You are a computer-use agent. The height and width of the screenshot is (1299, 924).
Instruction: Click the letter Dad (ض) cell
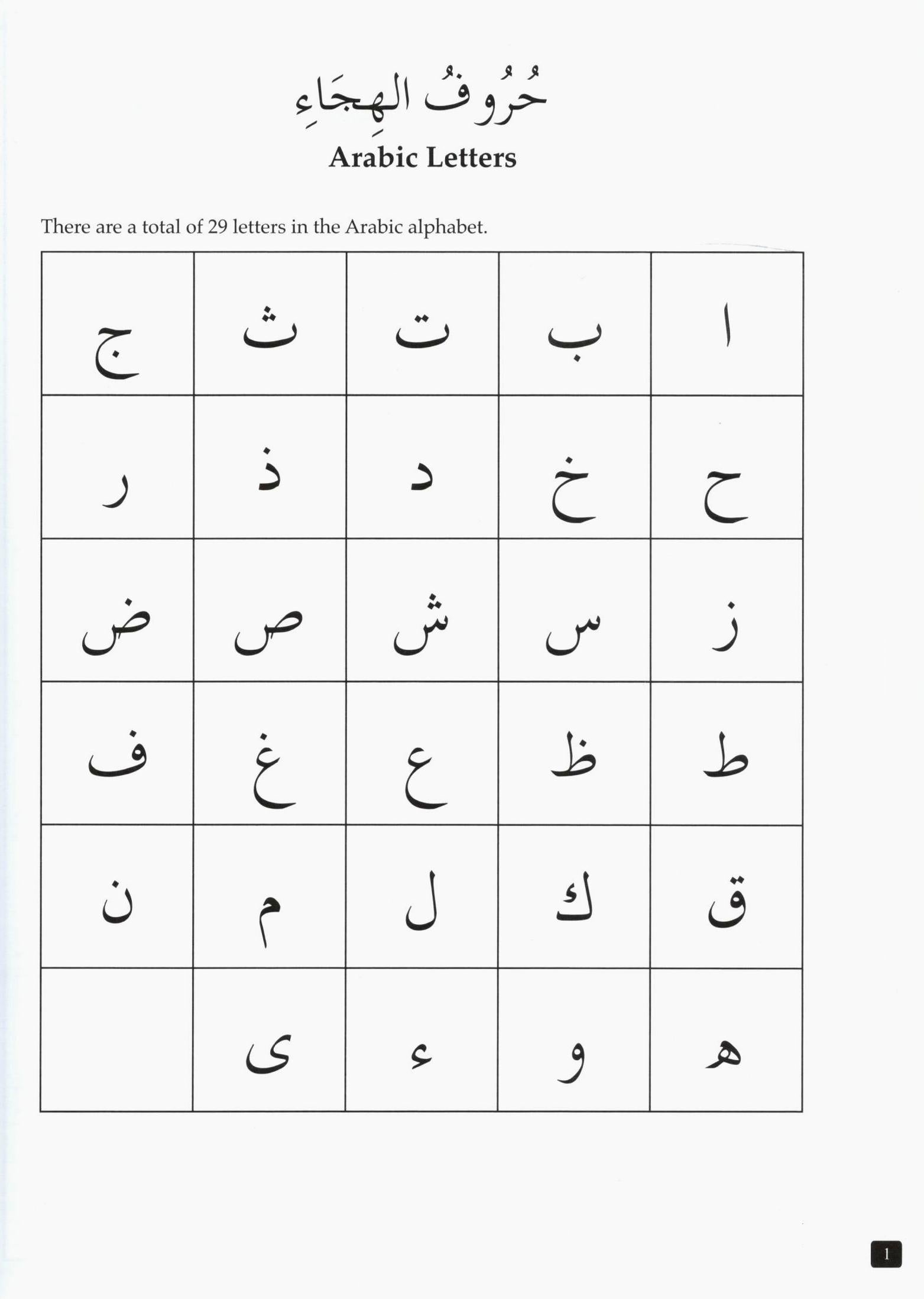[x=117, y=610]
